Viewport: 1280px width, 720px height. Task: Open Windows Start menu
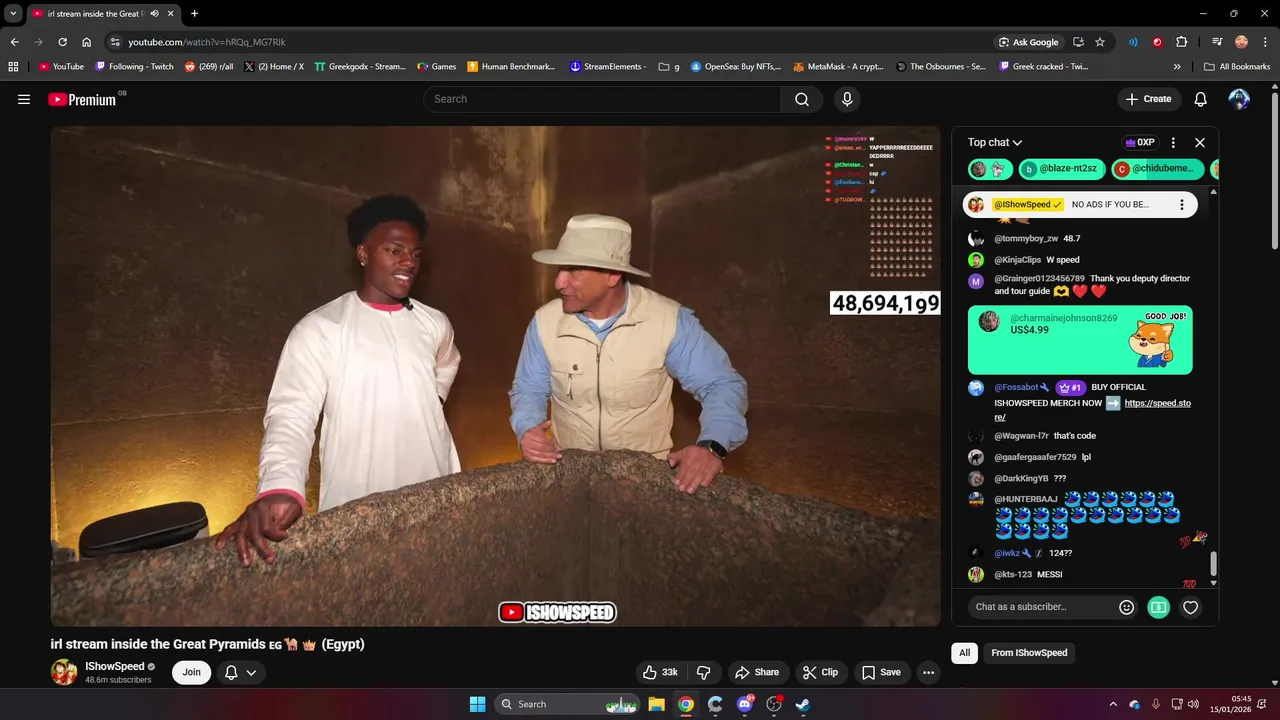pos(477,704)
